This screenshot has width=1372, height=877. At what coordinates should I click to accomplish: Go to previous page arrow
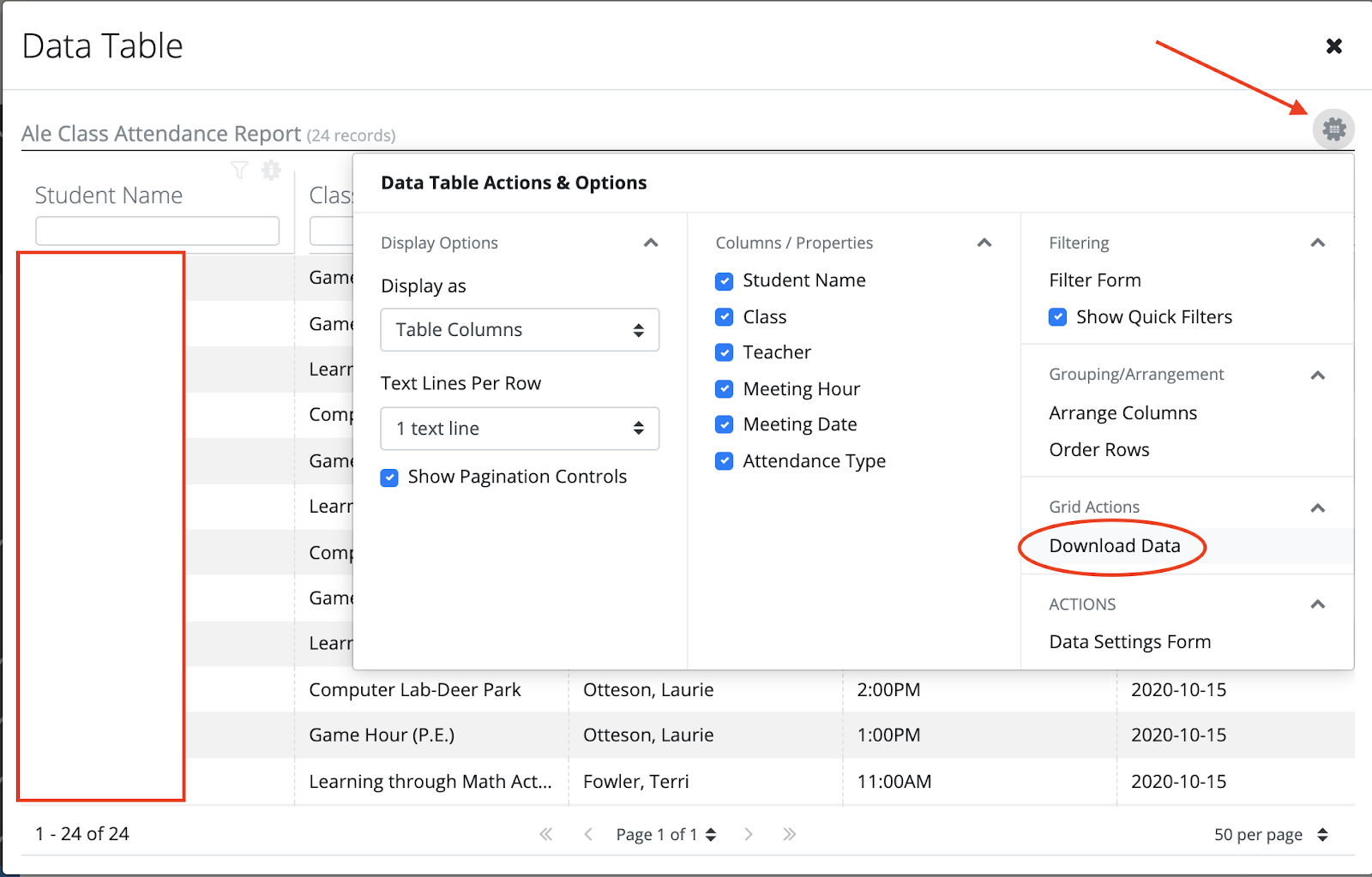(x=588, y=834)
